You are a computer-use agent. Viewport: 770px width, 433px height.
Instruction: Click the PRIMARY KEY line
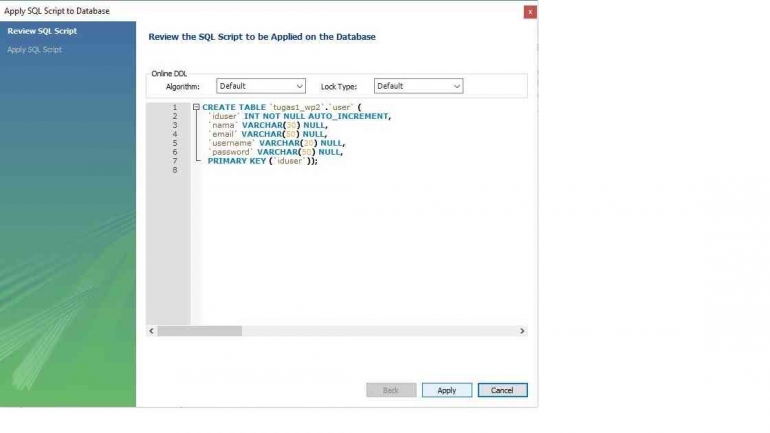(263, 161)
